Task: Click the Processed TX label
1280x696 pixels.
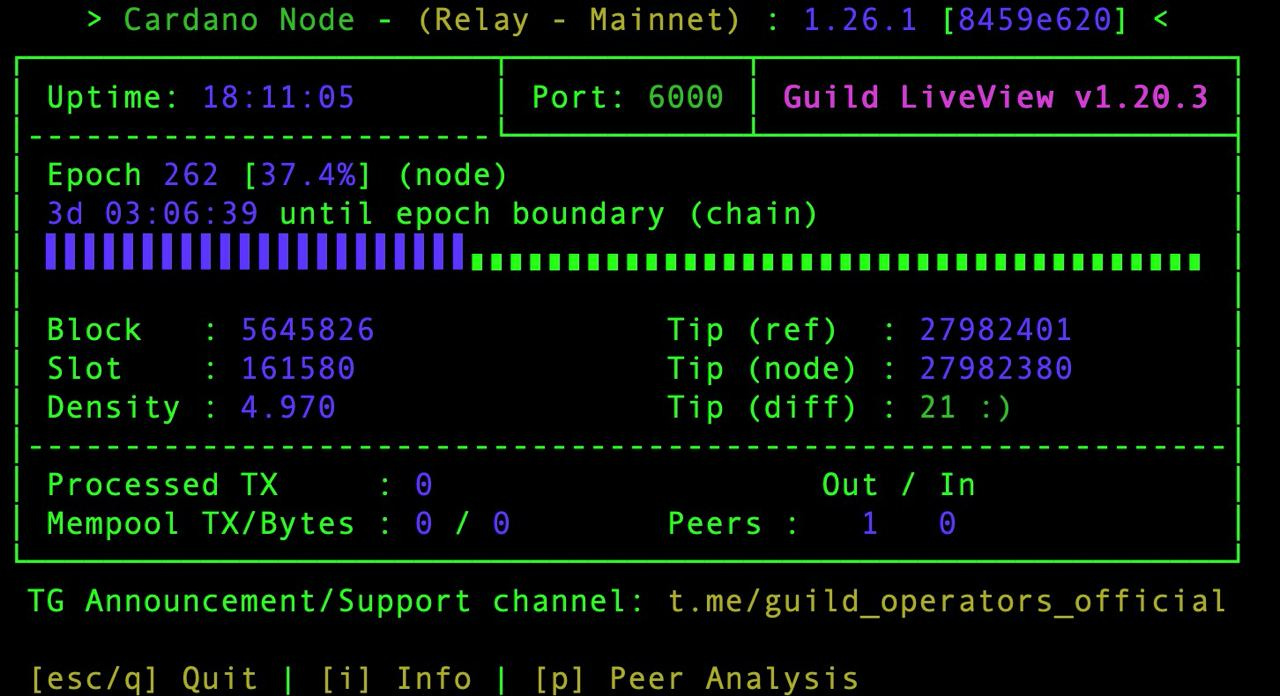Action: (163, 485)
